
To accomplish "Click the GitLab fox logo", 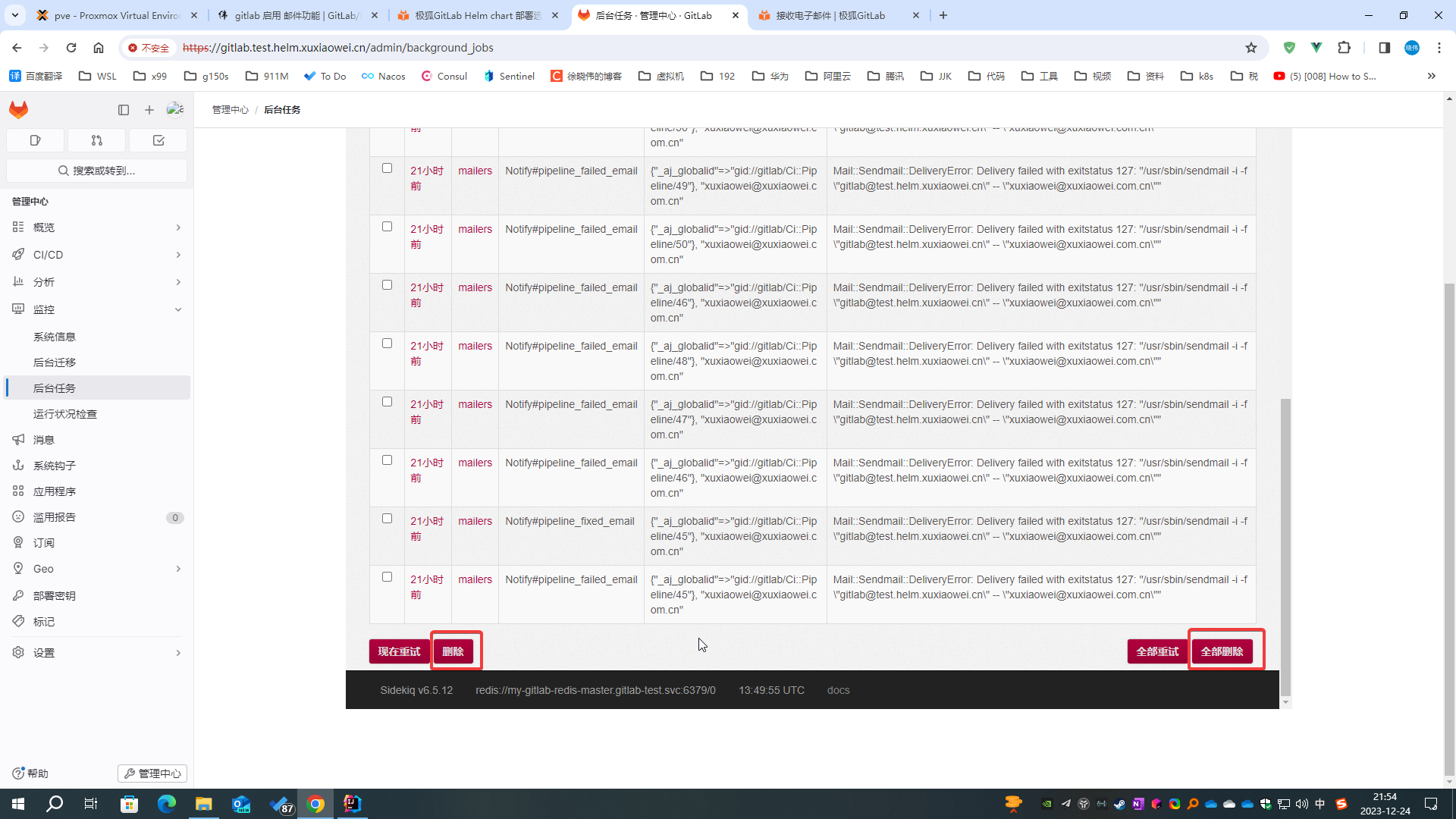I will click(x=18, y=110).
